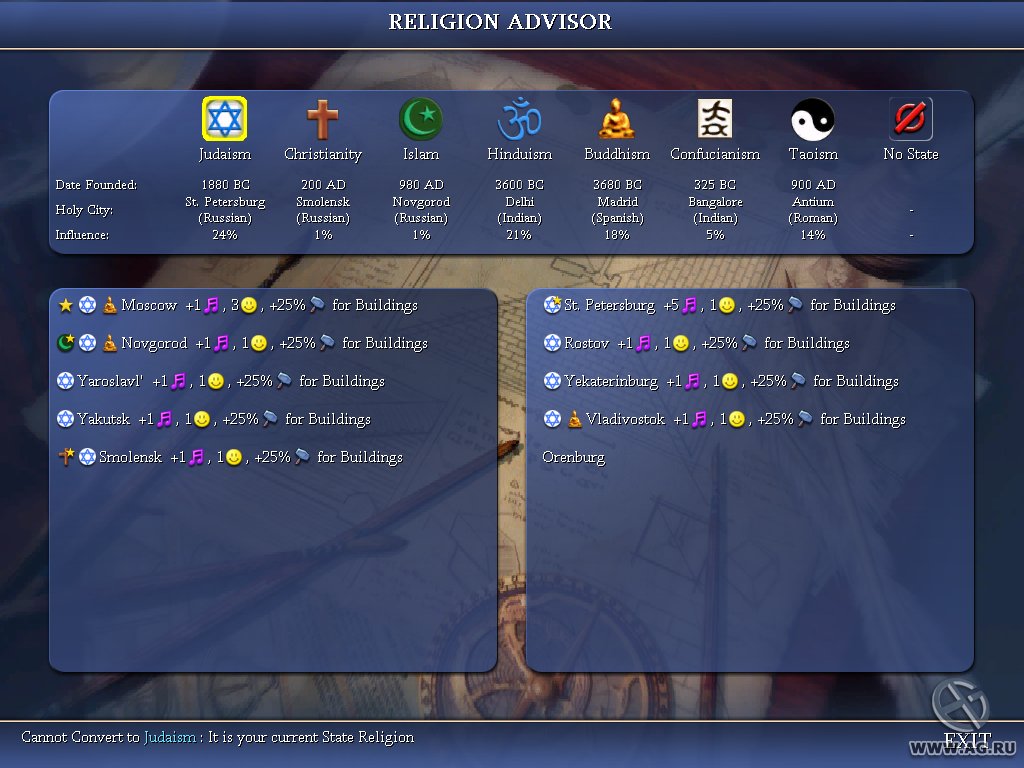Viewport: 1024px width, 768px height.
Task: Click the capital star icon beside Moscow
Action: pyautogui.click(x=66, y=305)
